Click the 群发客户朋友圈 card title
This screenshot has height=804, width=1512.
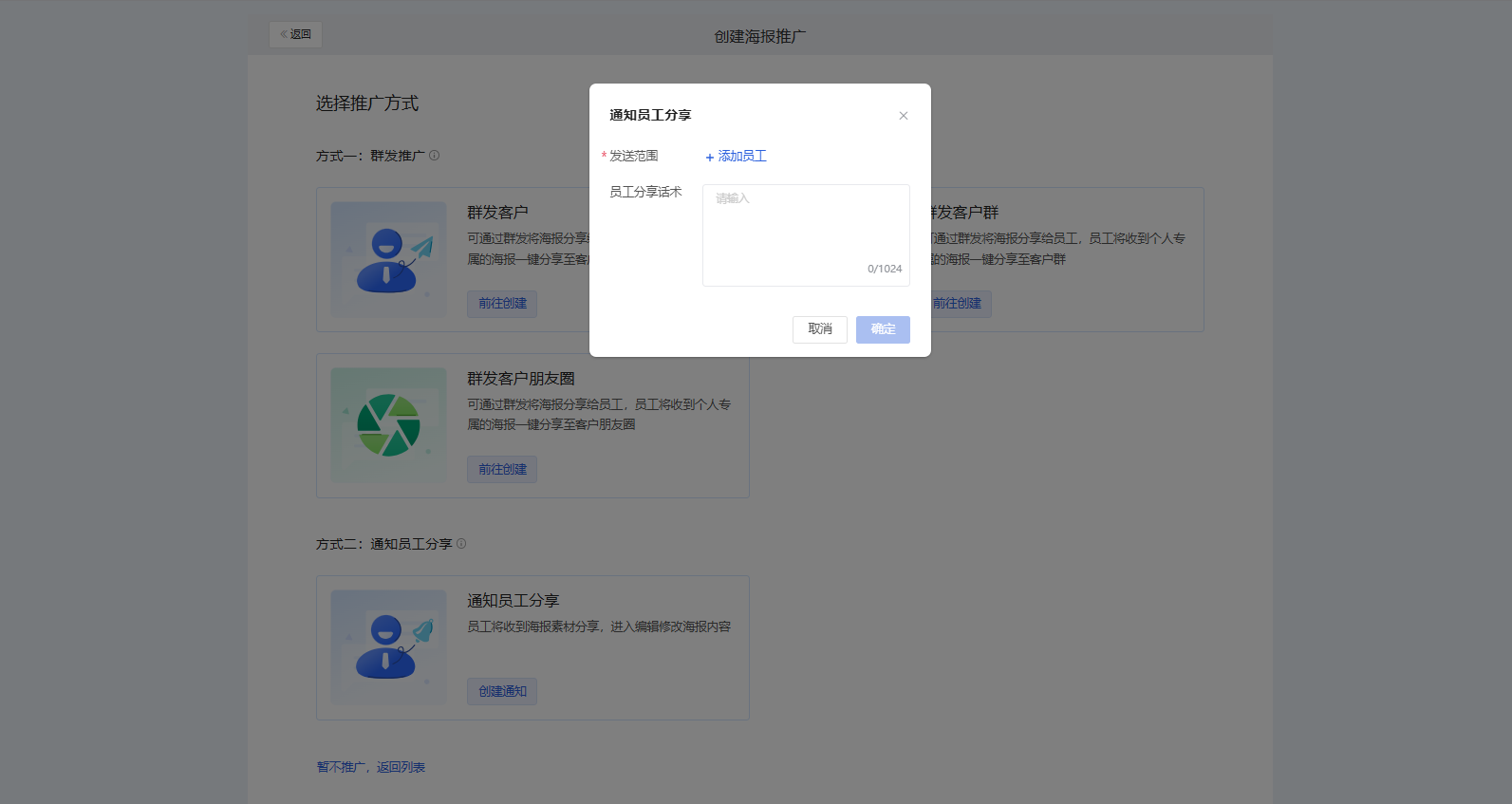click(x=521, y=379)
